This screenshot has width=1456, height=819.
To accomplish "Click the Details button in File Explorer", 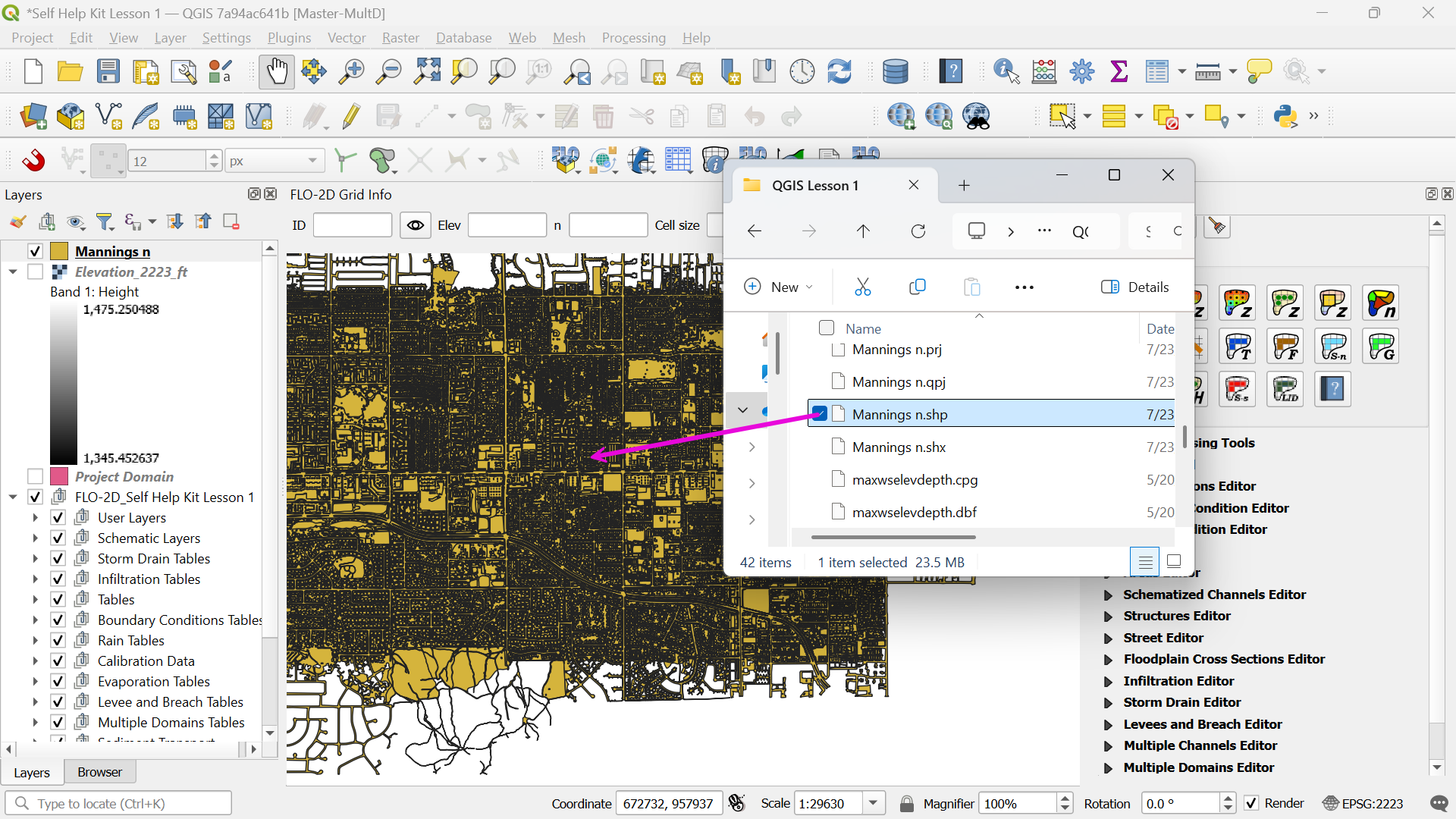I will (x=1135, y=287).
